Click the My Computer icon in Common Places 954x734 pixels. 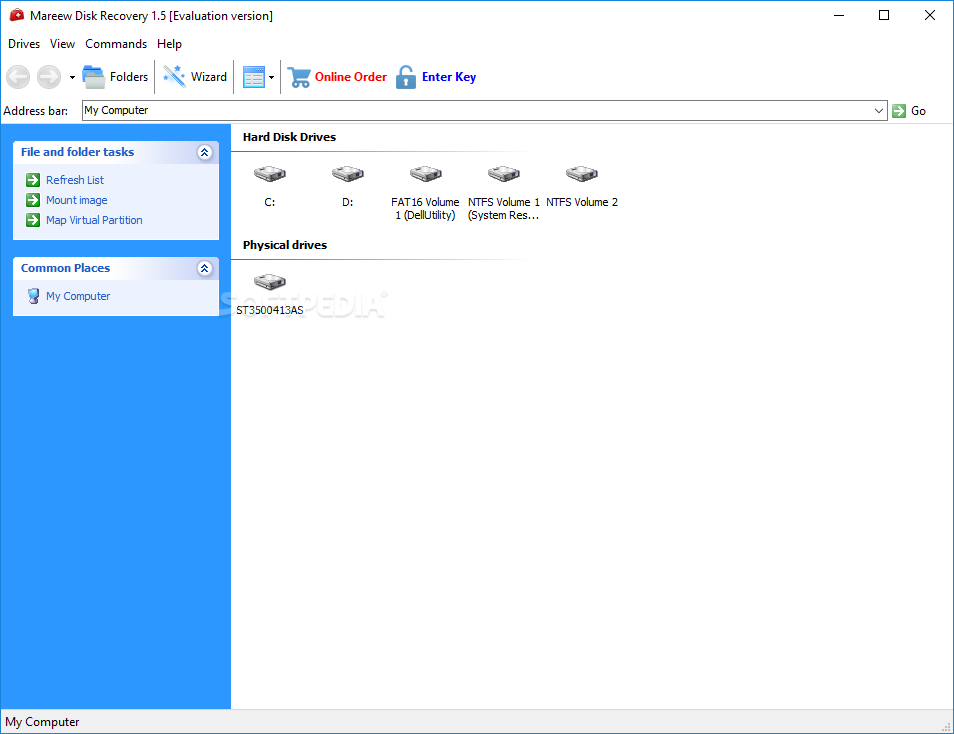pyautogui.click(x=33, y=296)
